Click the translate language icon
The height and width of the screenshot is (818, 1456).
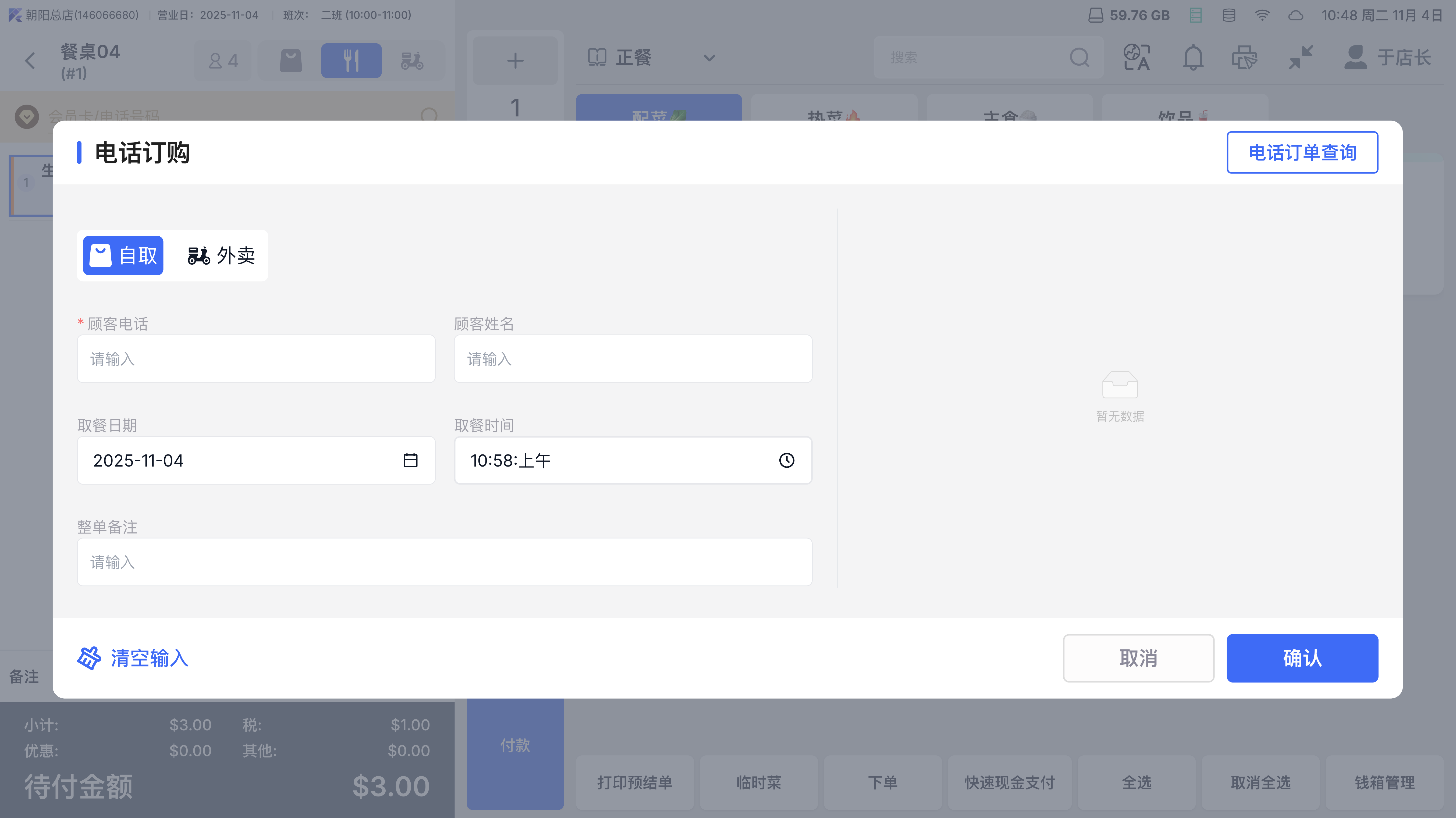coord(1137,58)
